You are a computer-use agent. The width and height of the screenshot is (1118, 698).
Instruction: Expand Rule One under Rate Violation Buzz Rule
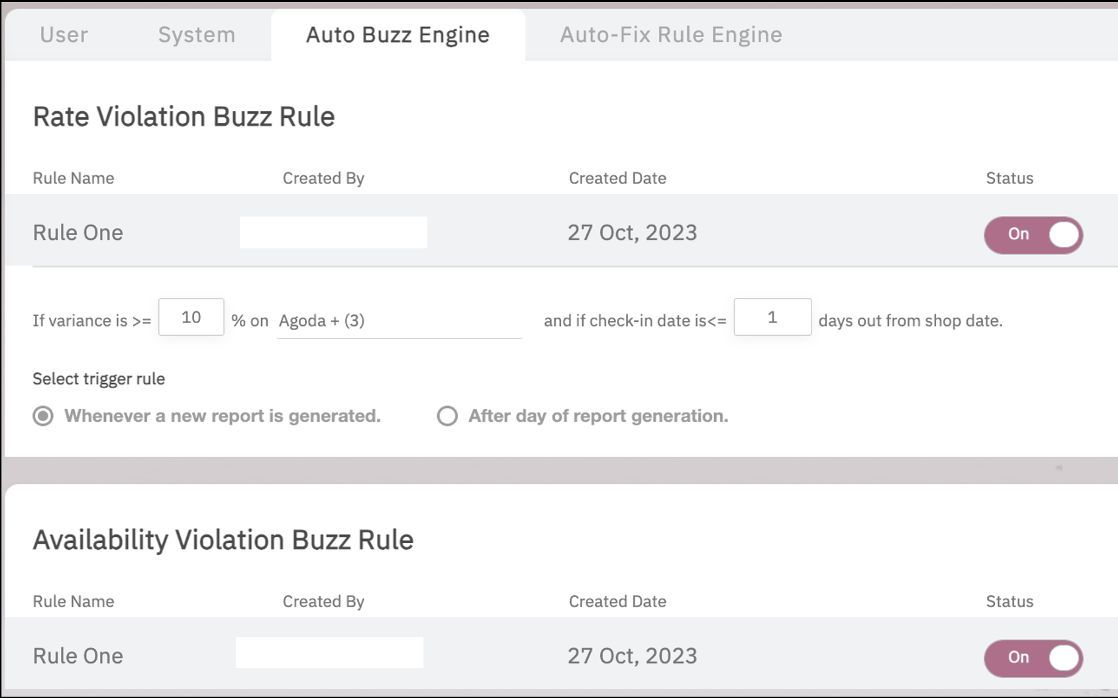coord(78,233)
